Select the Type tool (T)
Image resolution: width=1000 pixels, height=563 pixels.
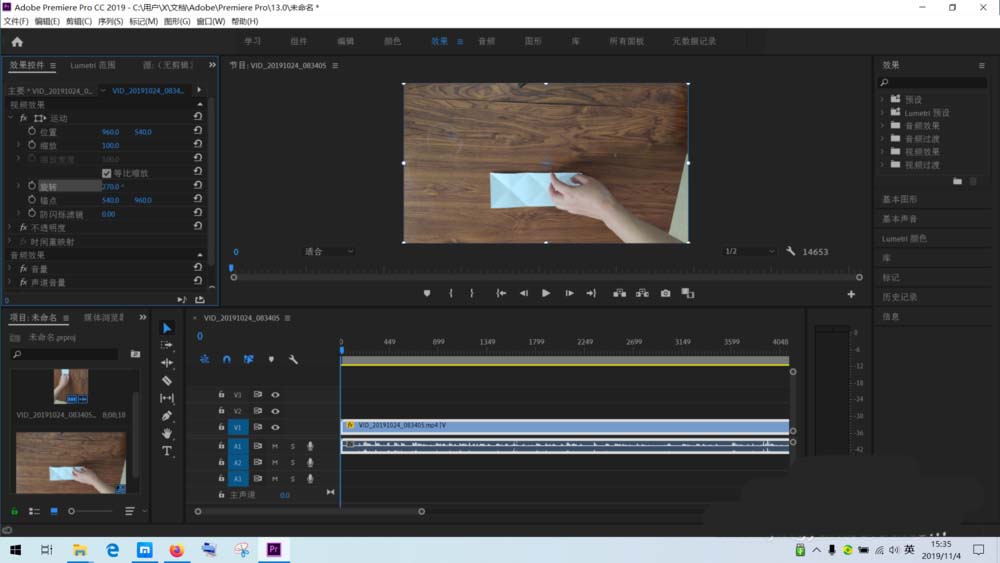coord(167,451)
